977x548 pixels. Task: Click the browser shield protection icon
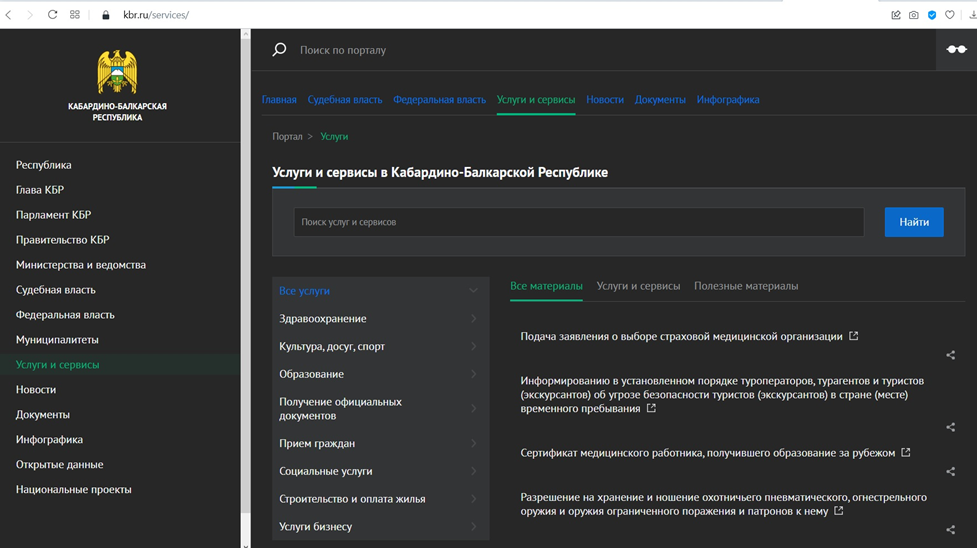pyautogui.click(x=932, y=15)
